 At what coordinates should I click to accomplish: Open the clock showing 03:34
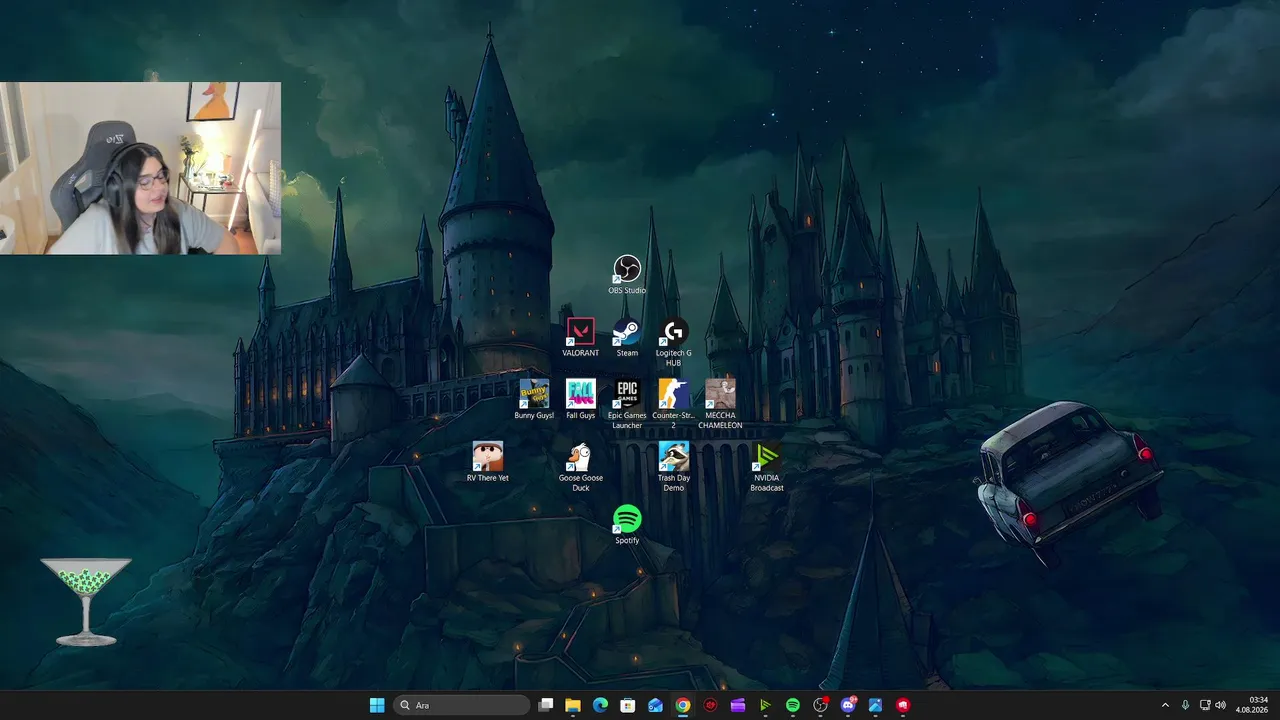tap(1253, 705)
